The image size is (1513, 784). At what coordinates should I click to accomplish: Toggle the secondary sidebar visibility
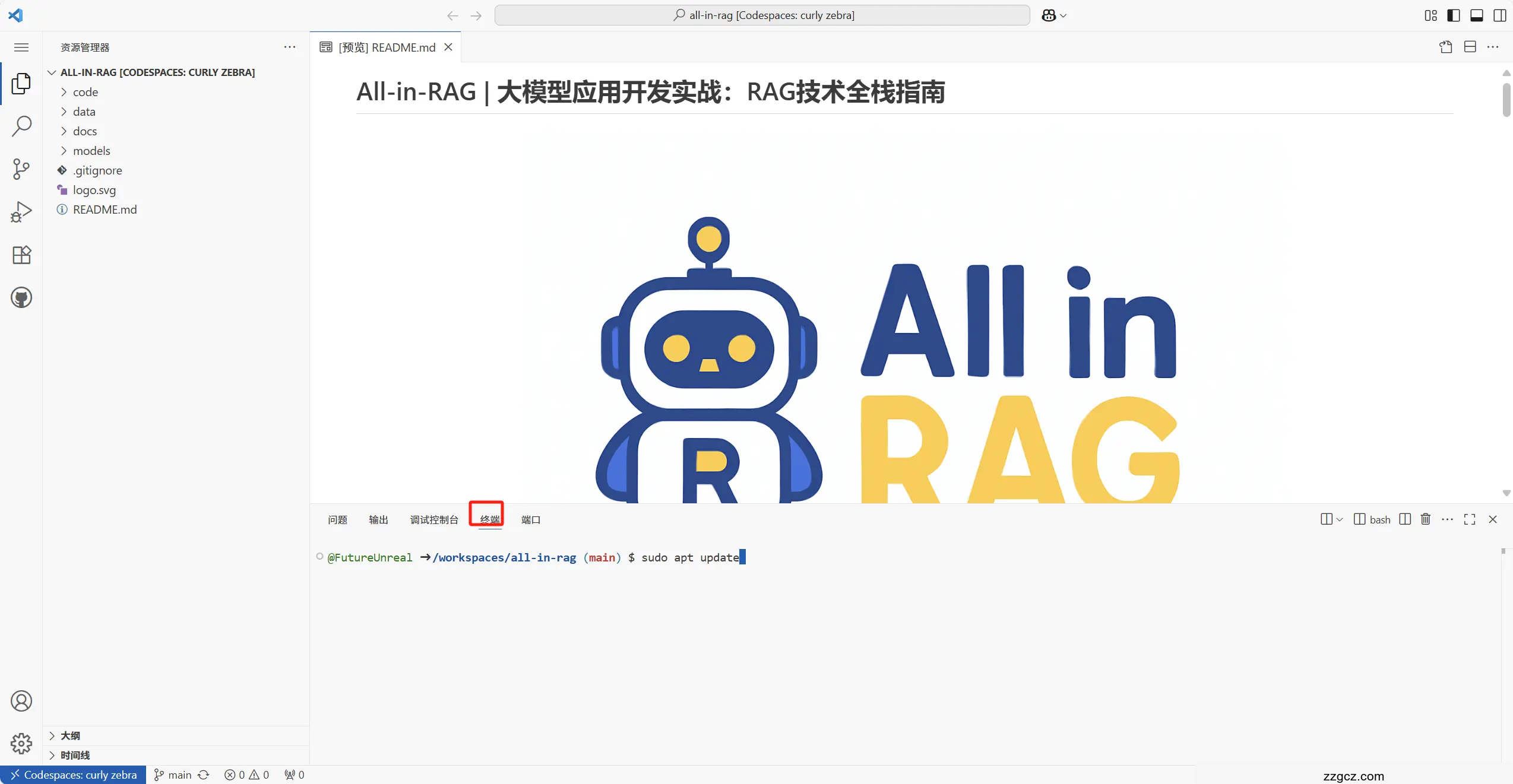click(1499, 15)
